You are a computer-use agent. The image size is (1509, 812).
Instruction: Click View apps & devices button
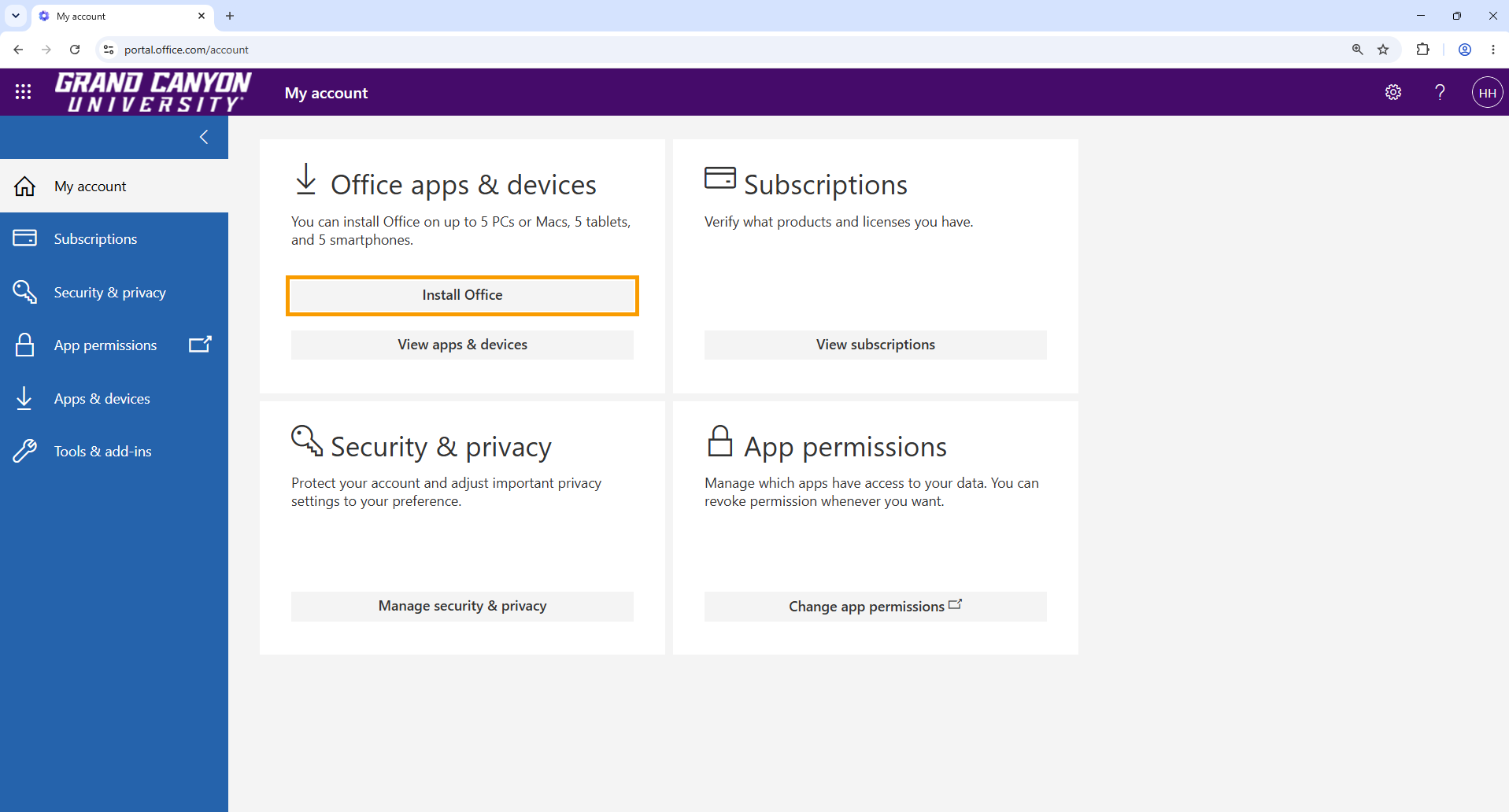click(462, 345)
